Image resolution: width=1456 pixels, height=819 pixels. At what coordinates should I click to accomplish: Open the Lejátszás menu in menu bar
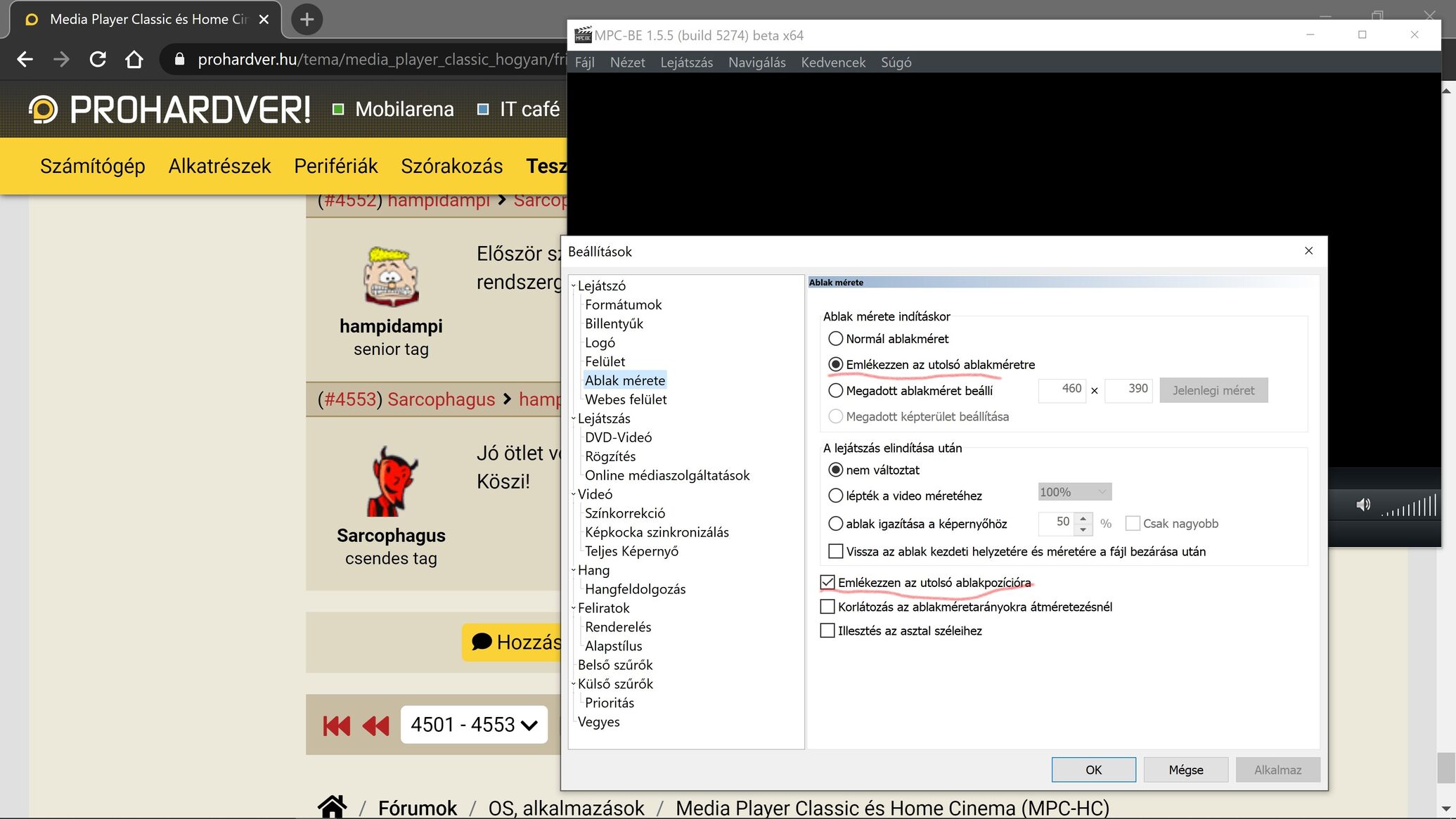pyautogui.click(x=686, y=62)
